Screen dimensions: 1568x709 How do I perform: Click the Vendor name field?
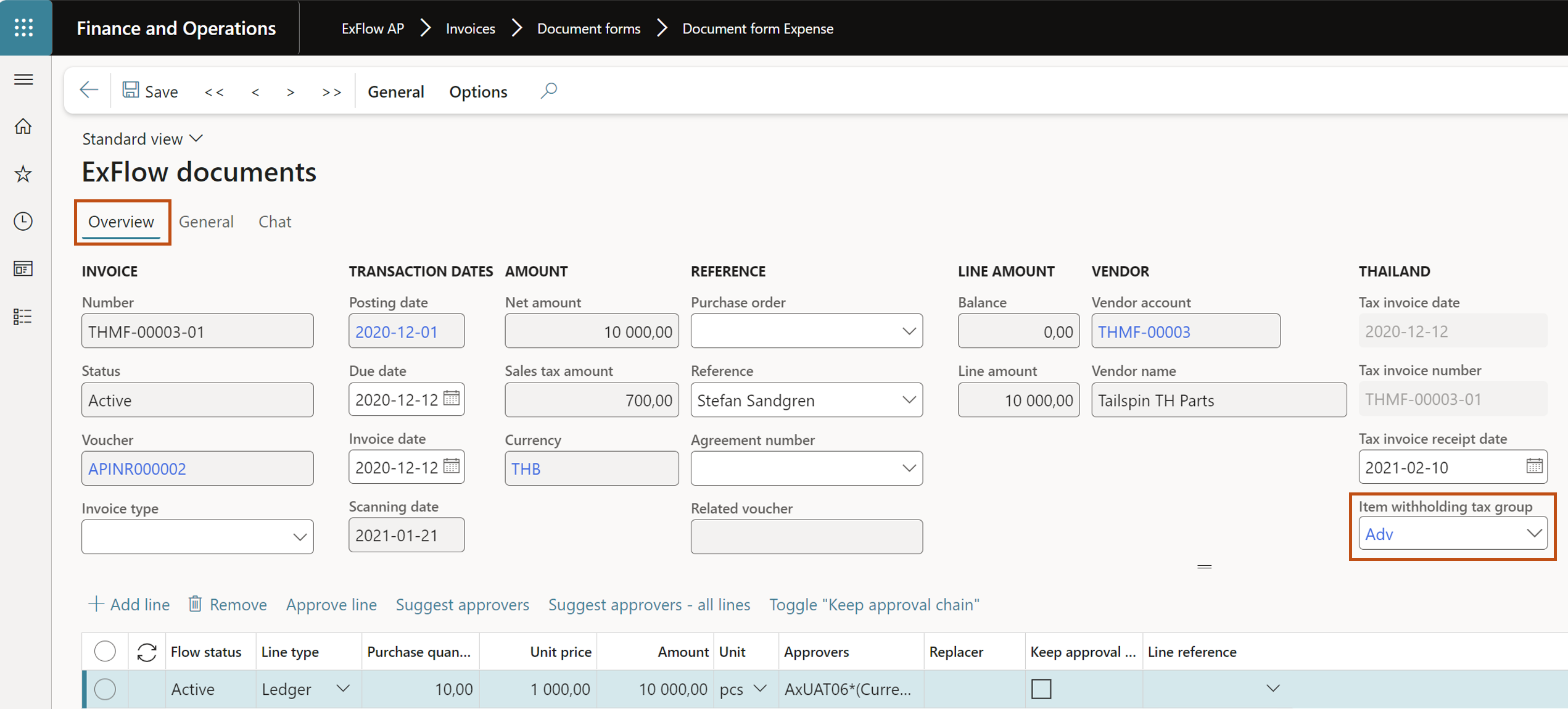pyautogui.click(x=1219, y=400)
